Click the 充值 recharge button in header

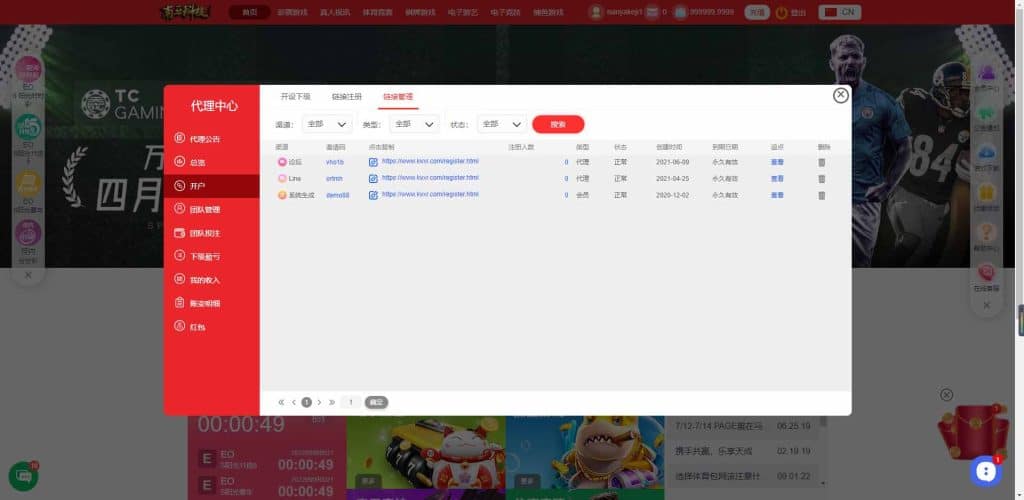click(757, 12)
